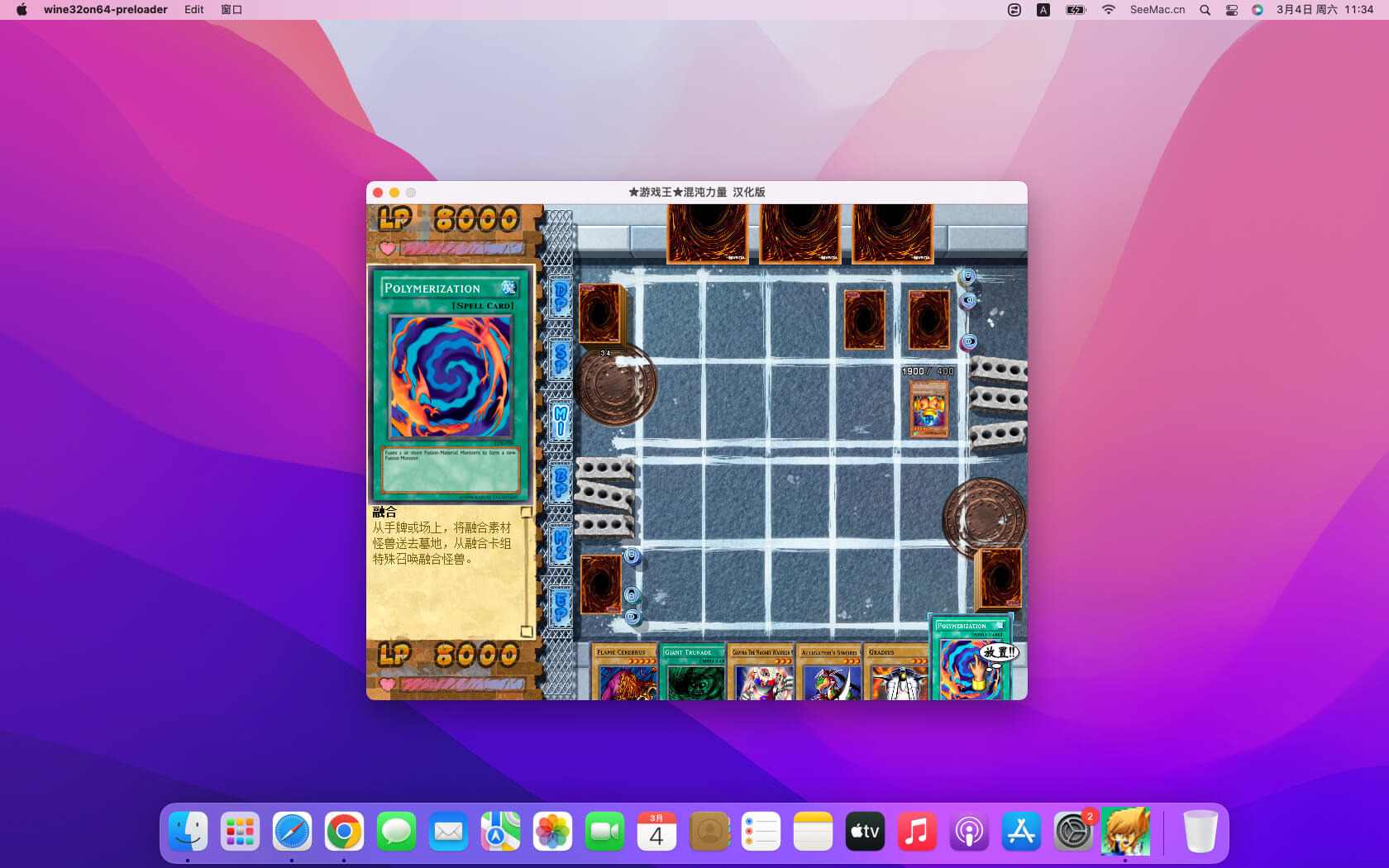The image size is (1389, 868).
Task: Open App Store from the Dock
Action: (1021, 832)
